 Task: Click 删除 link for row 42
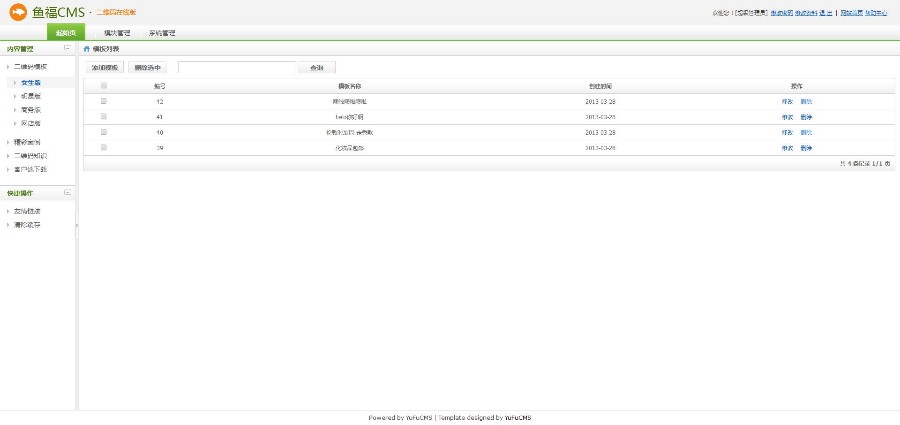tap(806, 102)
